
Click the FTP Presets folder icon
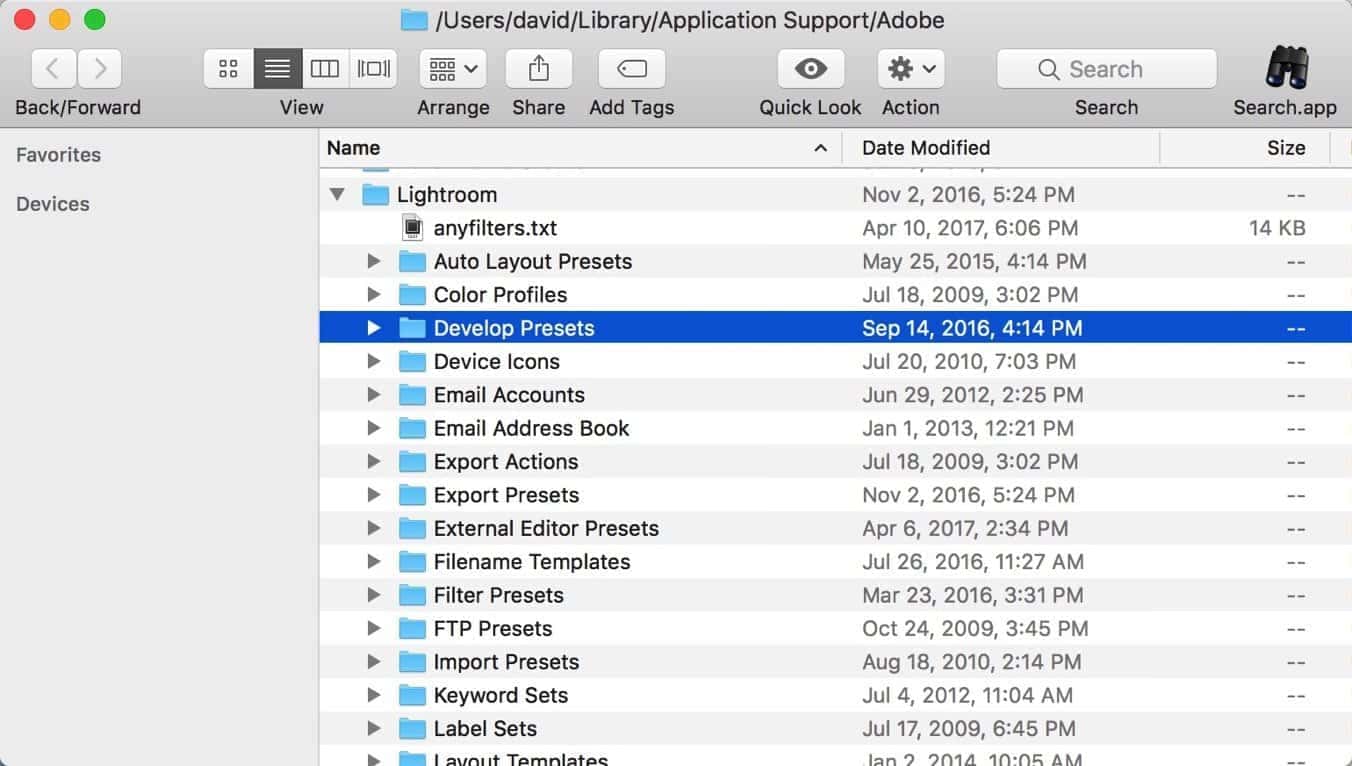(x=412, y=628)
